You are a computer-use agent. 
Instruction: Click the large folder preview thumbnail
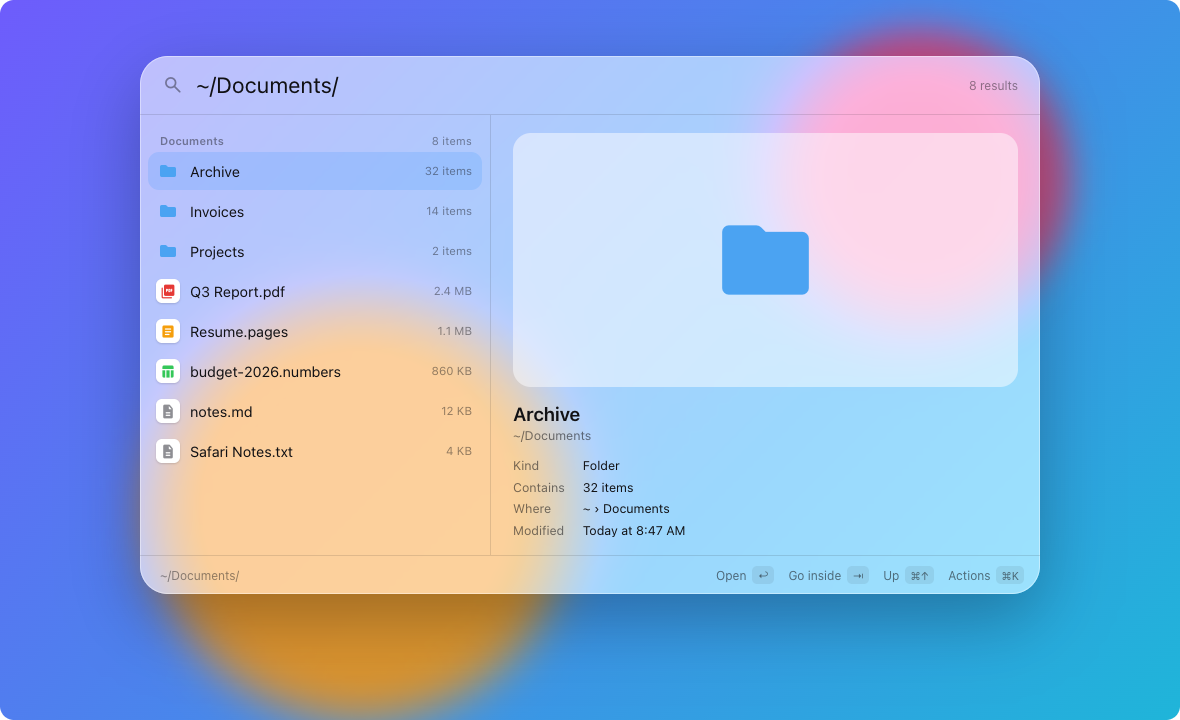pyautogui.click(x=765, y=260)
